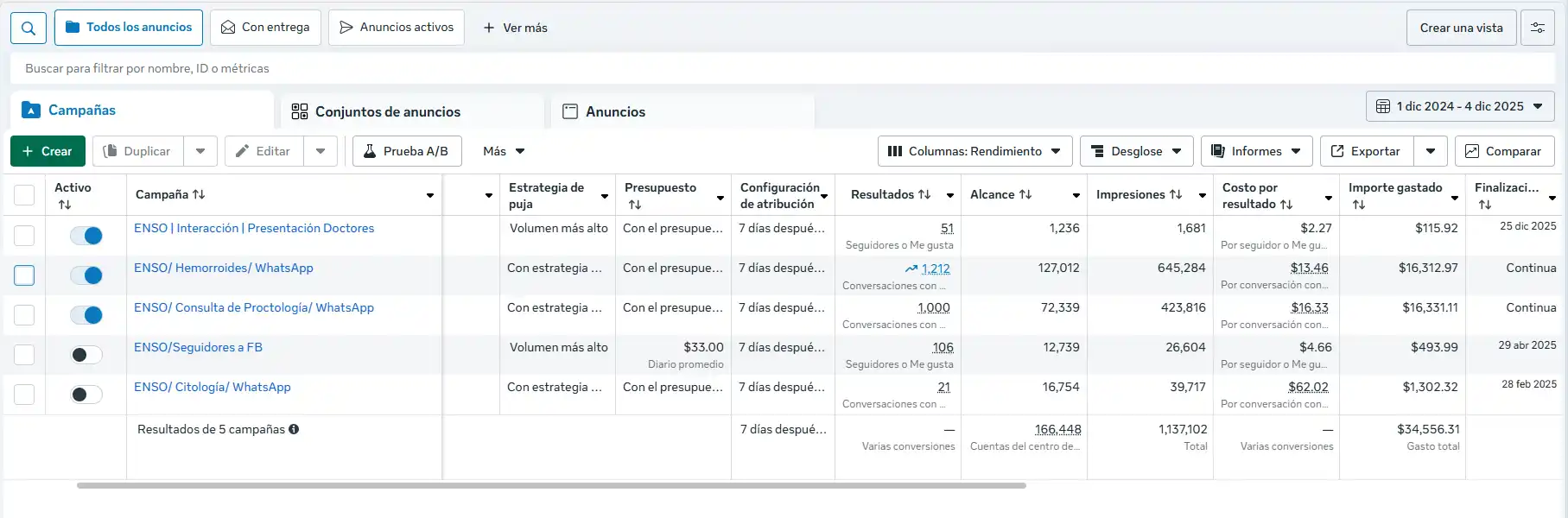Open ENSO/ Consulta de Proctología/ WhatsApp campaign link
This screenshot has height=518, width=1568.
tap(254, 307)
